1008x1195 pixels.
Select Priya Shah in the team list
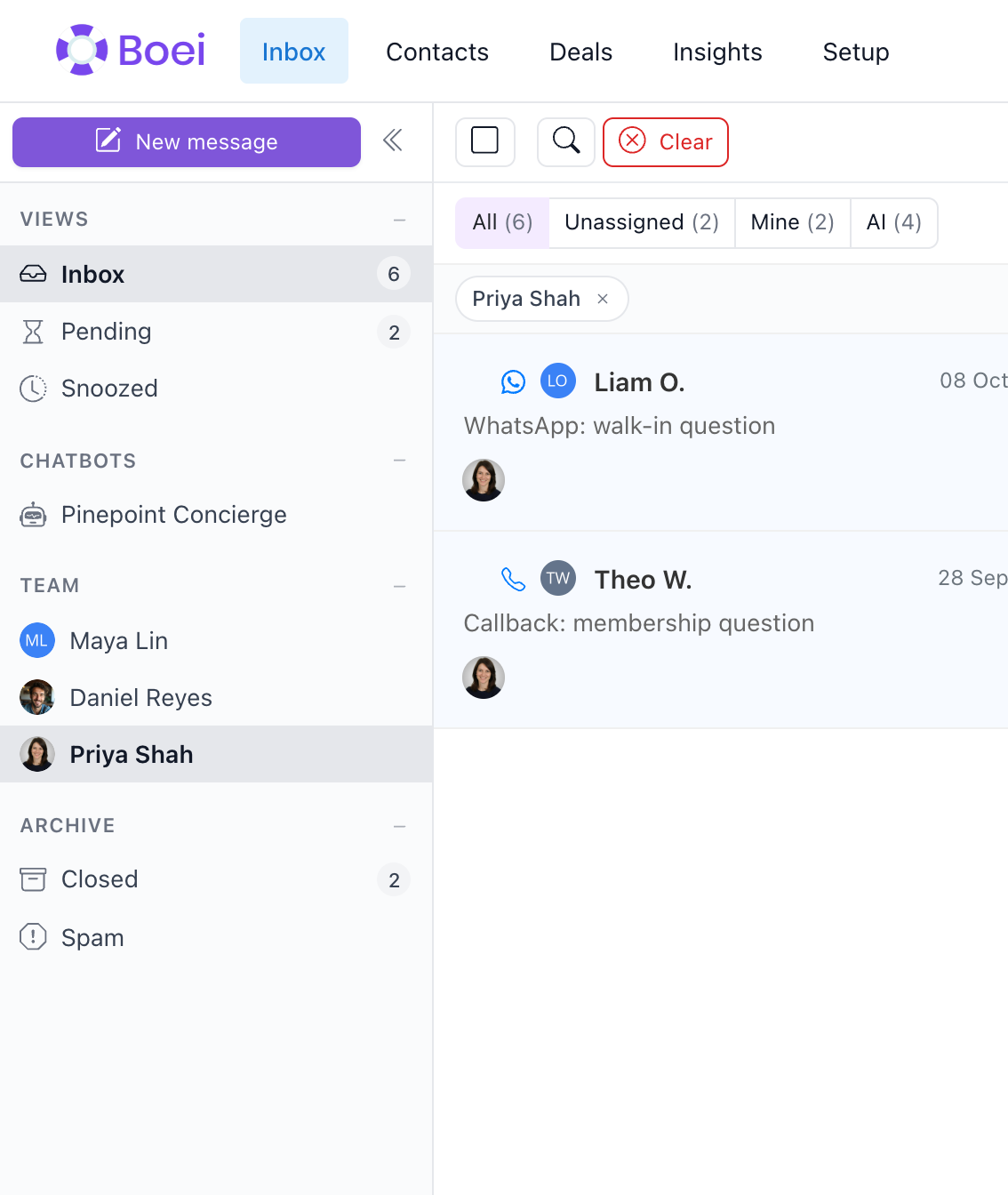(216, 754)
